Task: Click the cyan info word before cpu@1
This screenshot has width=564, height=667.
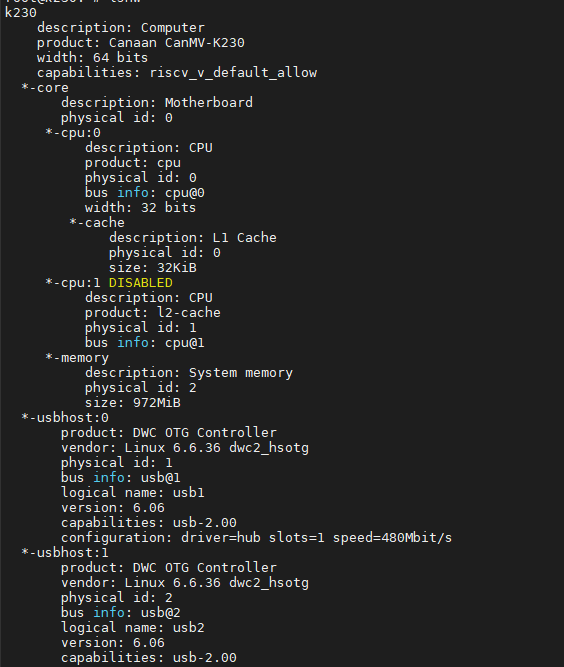Action: pyautogui.click(x=133, y=342)
